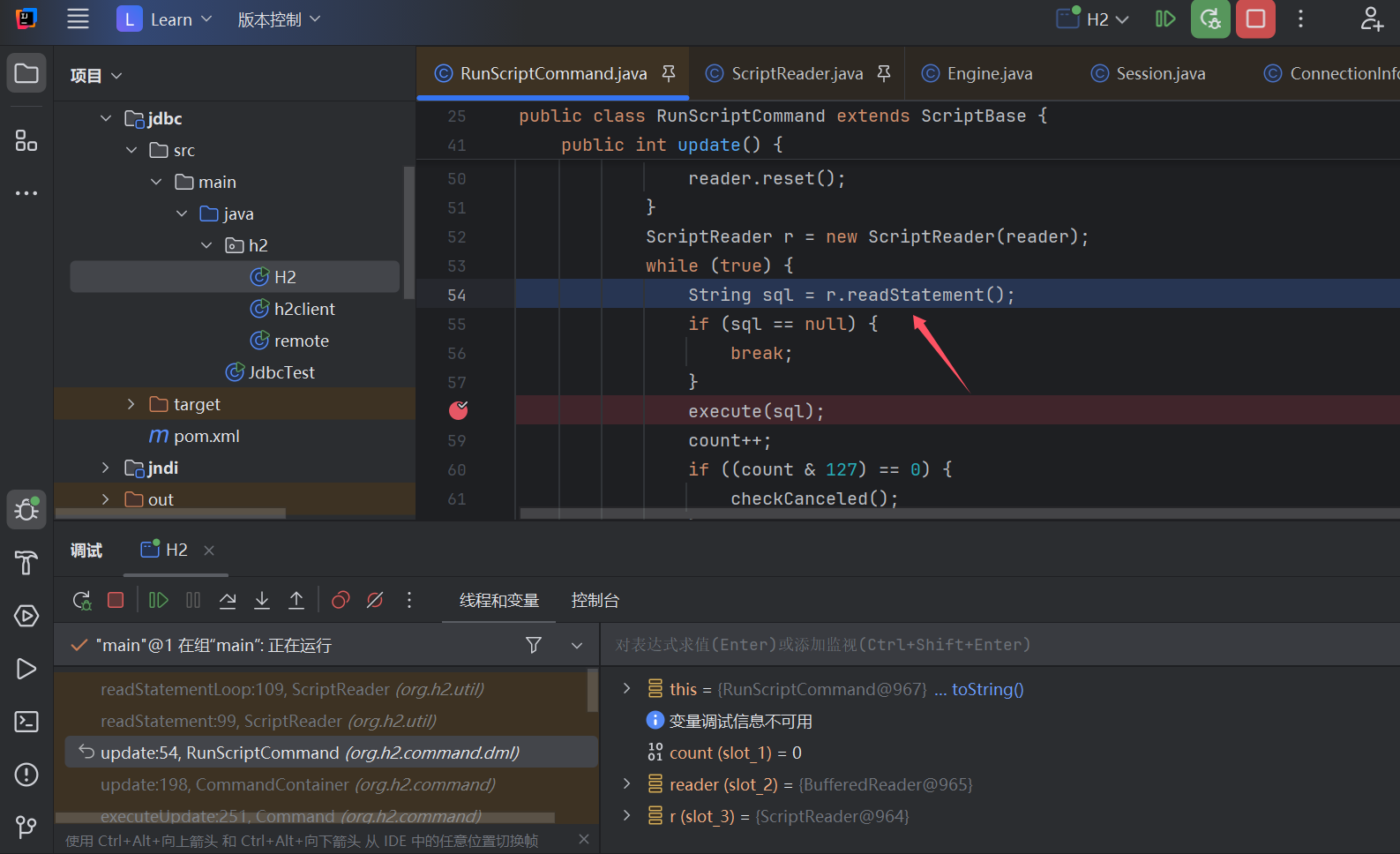Open version control dropdown 版本控制
1400x854 pixels.
tap(279, 19)
